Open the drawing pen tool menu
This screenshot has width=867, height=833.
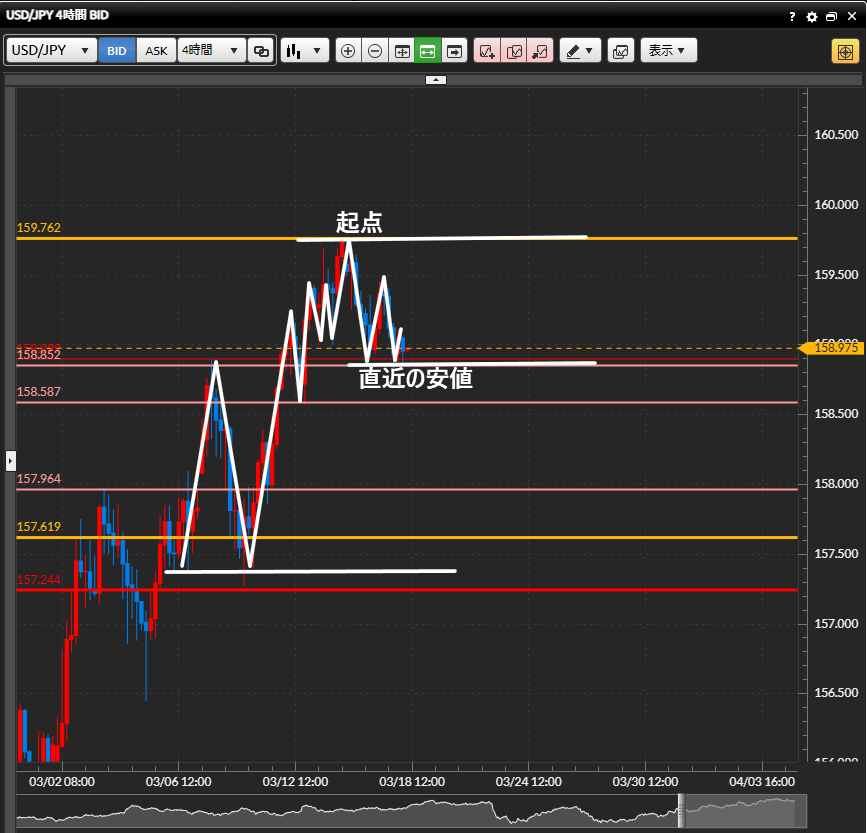(579, 51)
